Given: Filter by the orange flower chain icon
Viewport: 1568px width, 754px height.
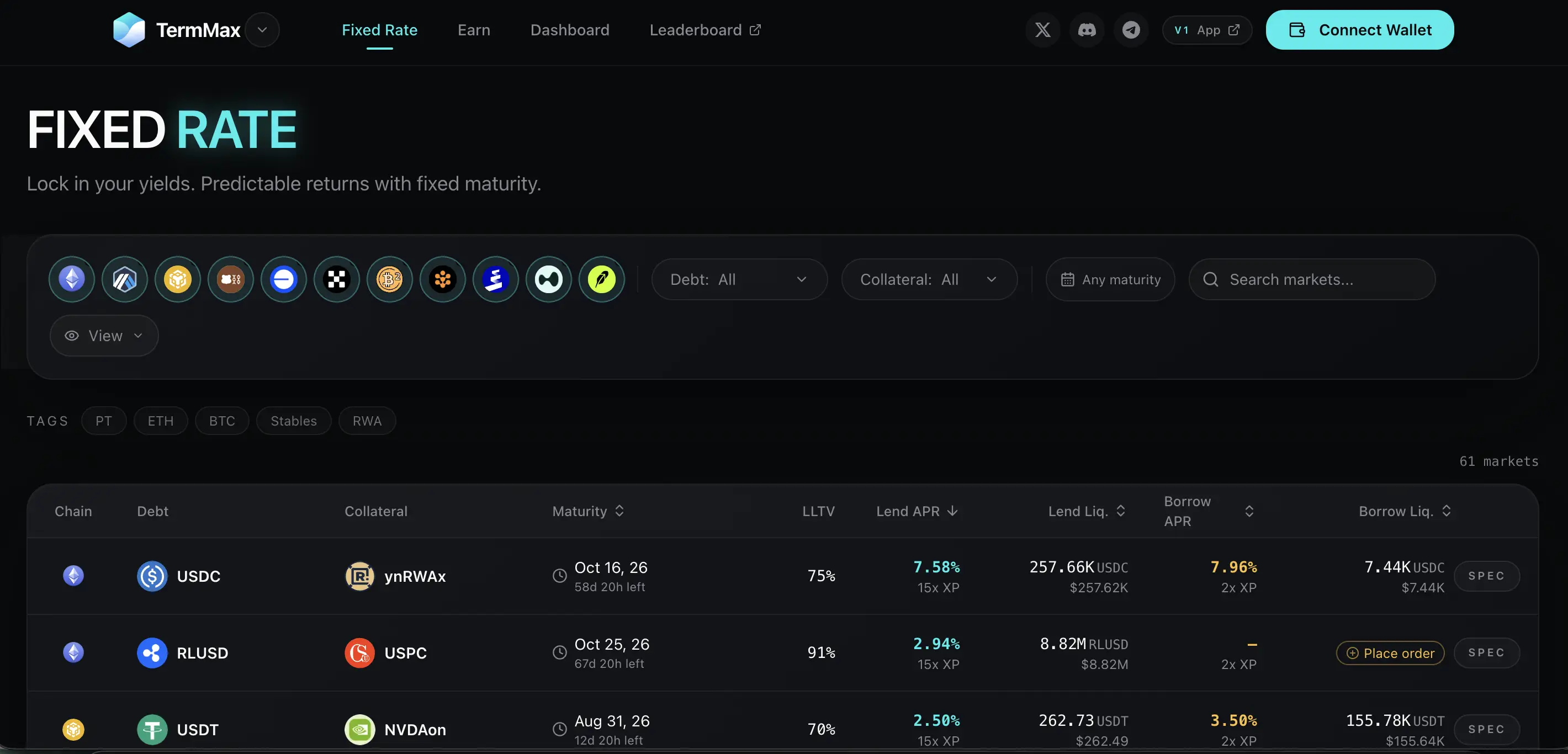Looking at the screenshot, I should [443, 279].
